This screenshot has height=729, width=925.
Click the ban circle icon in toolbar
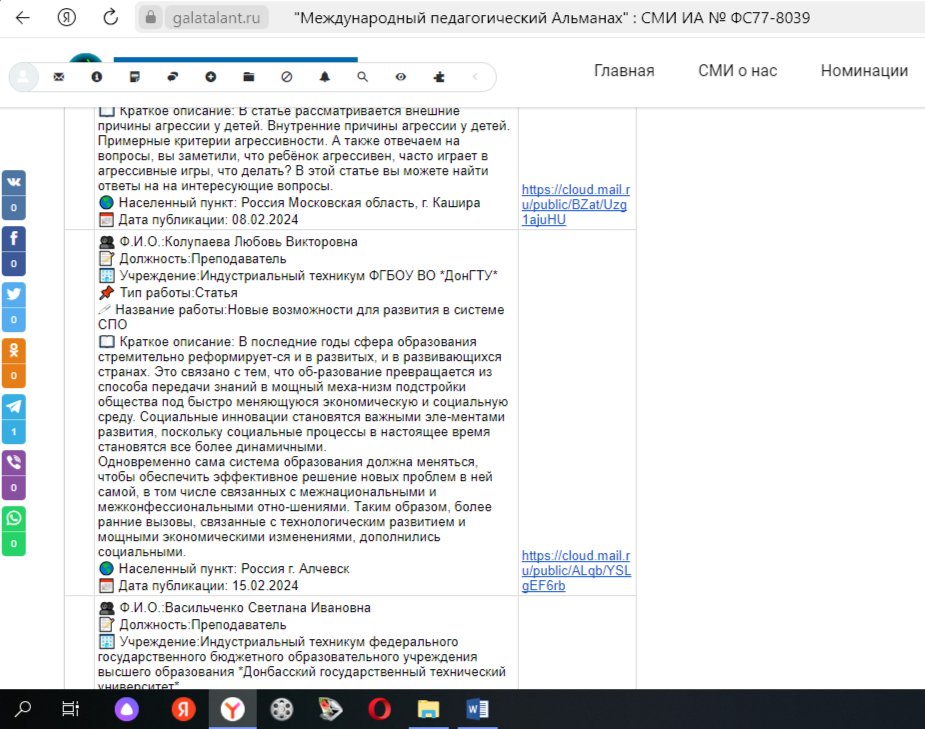pos(287,77)
